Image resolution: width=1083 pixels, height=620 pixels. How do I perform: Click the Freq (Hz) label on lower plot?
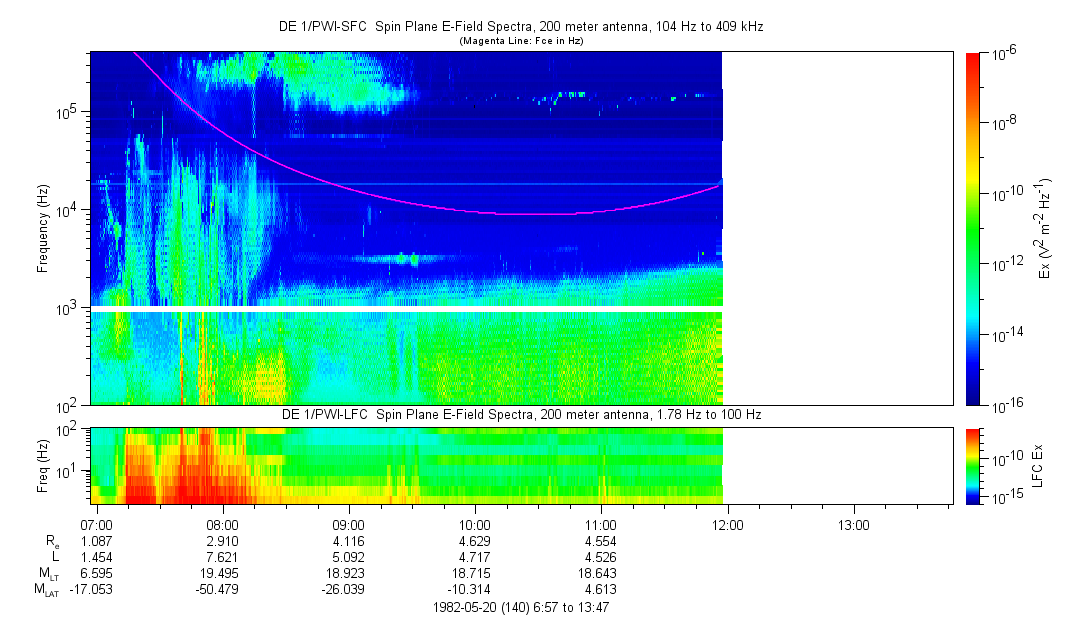[x=43, y=465]
